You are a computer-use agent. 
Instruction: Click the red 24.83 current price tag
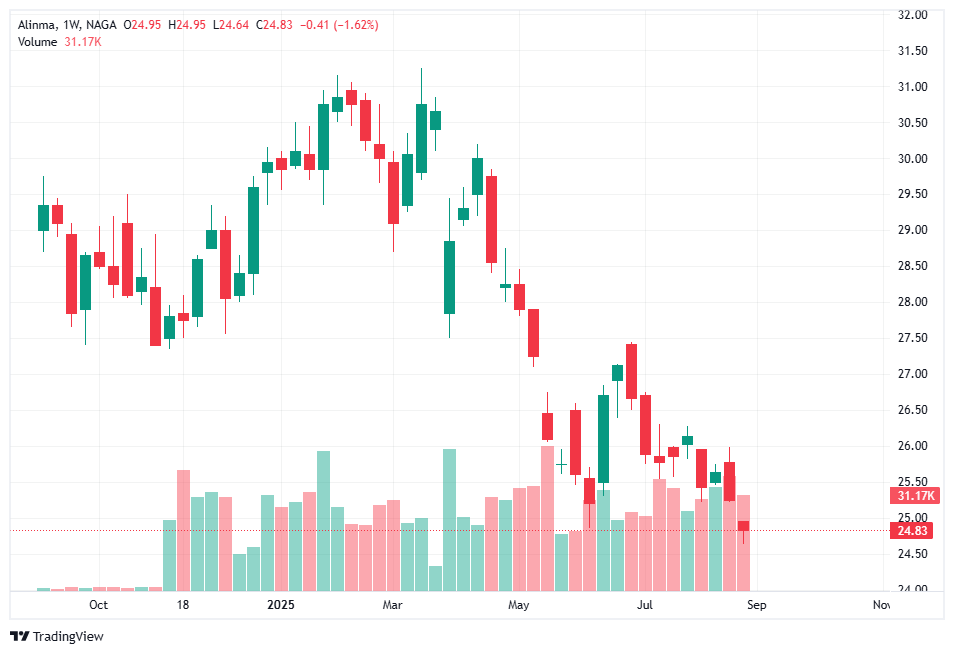coord(915,530)
